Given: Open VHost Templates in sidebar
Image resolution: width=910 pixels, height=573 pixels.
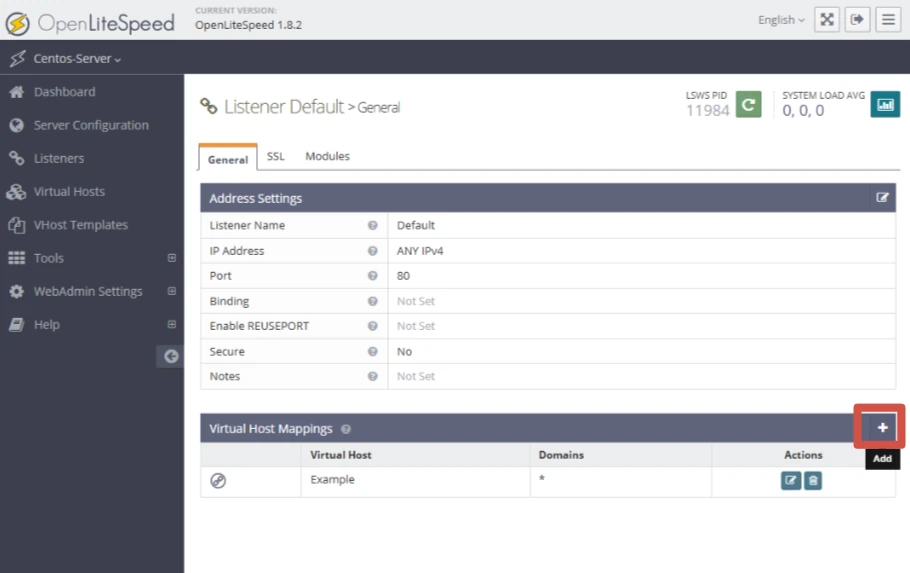Looking at the screenshot, I should point(81,225).
